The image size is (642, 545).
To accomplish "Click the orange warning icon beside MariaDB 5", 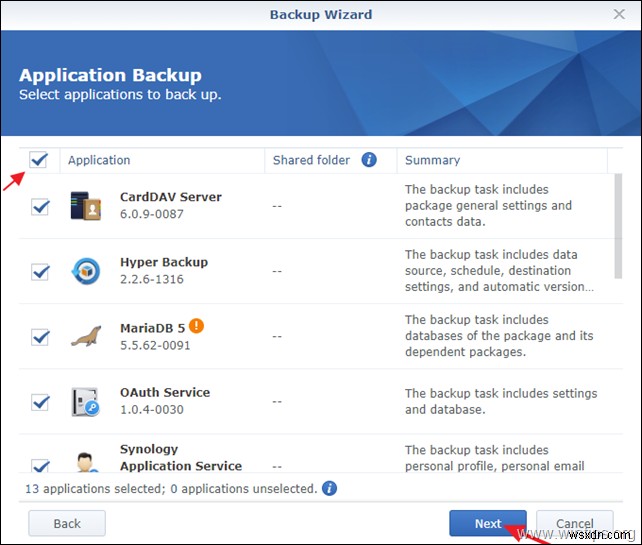I will [x=197, y=326].
